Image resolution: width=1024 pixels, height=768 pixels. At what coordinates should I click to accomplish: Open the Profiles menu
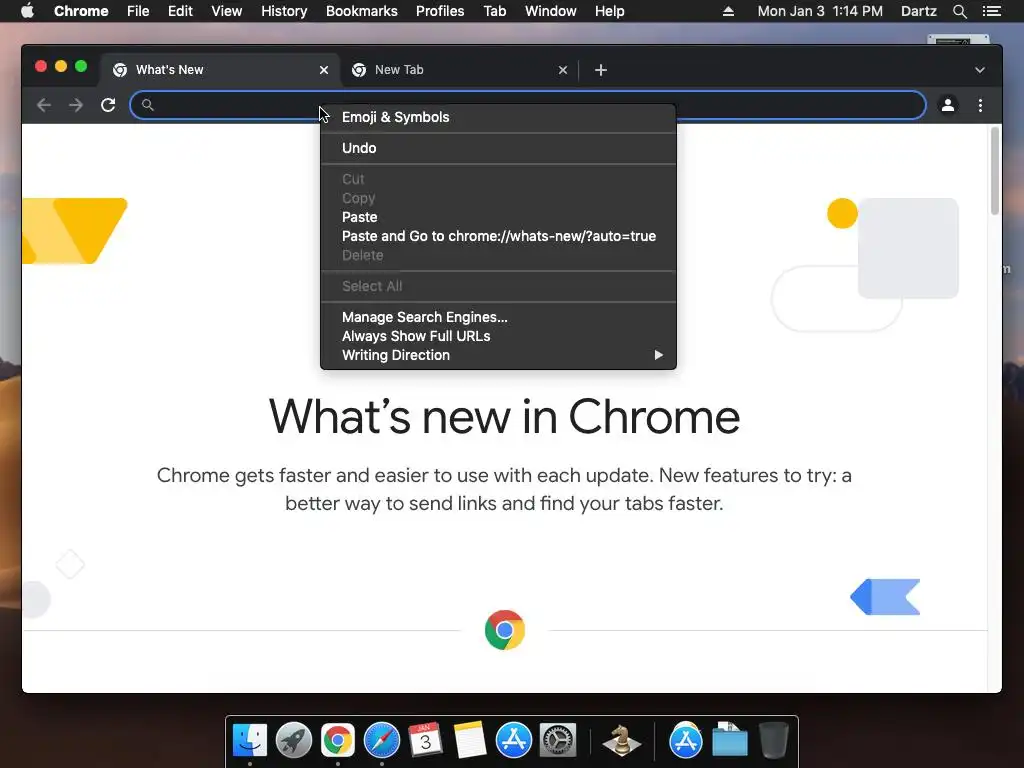click(440, 11)
